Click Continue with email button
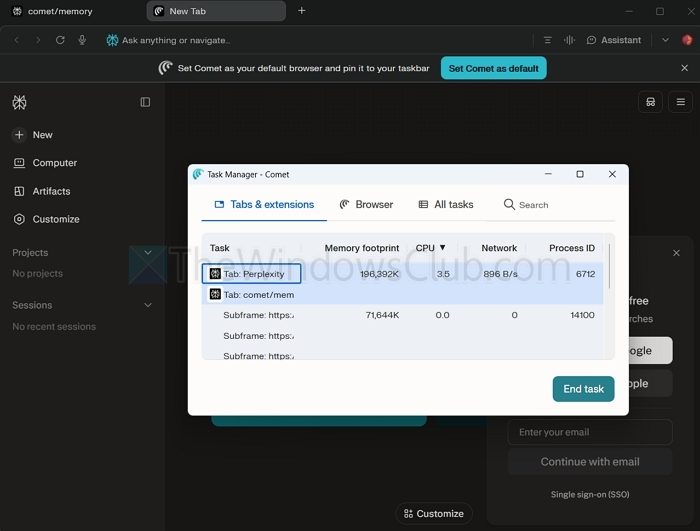The image size is (700, 531). 590,461
